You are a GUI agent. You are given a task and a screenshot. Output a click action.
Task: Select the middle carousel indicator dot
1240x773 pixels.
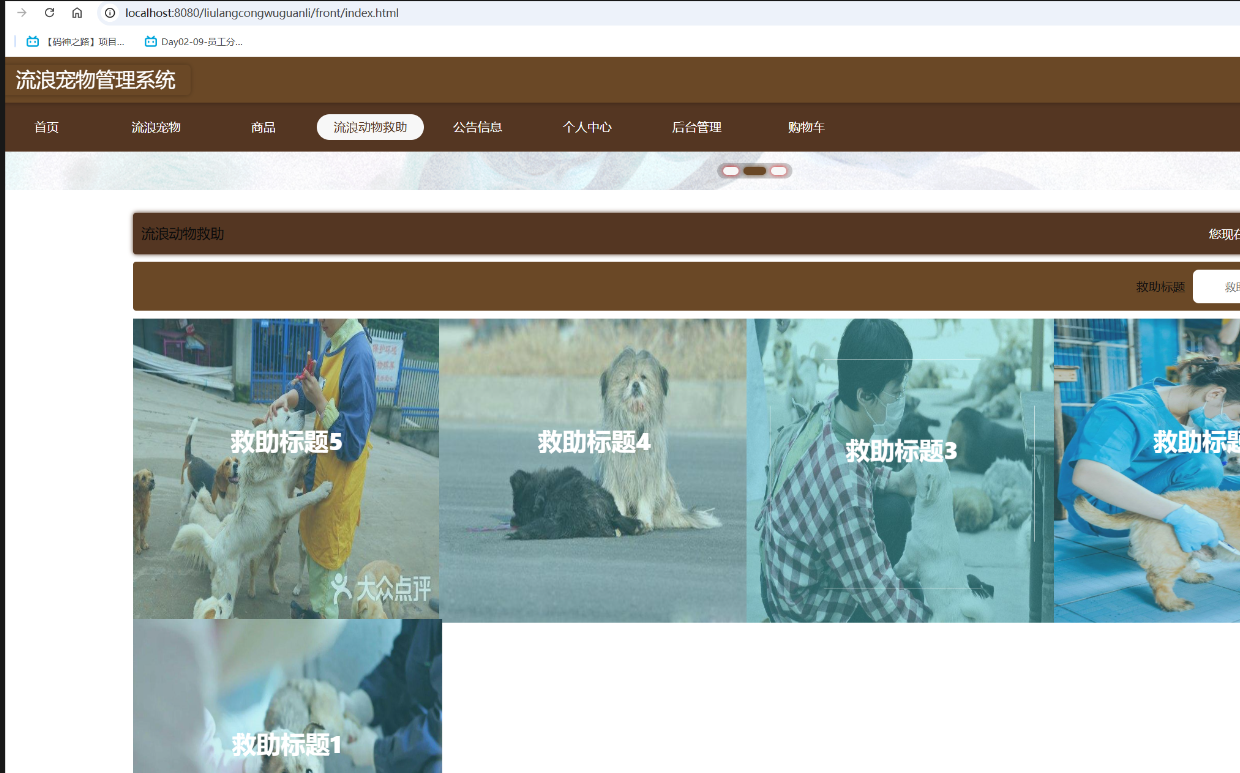tap(755, 171)
